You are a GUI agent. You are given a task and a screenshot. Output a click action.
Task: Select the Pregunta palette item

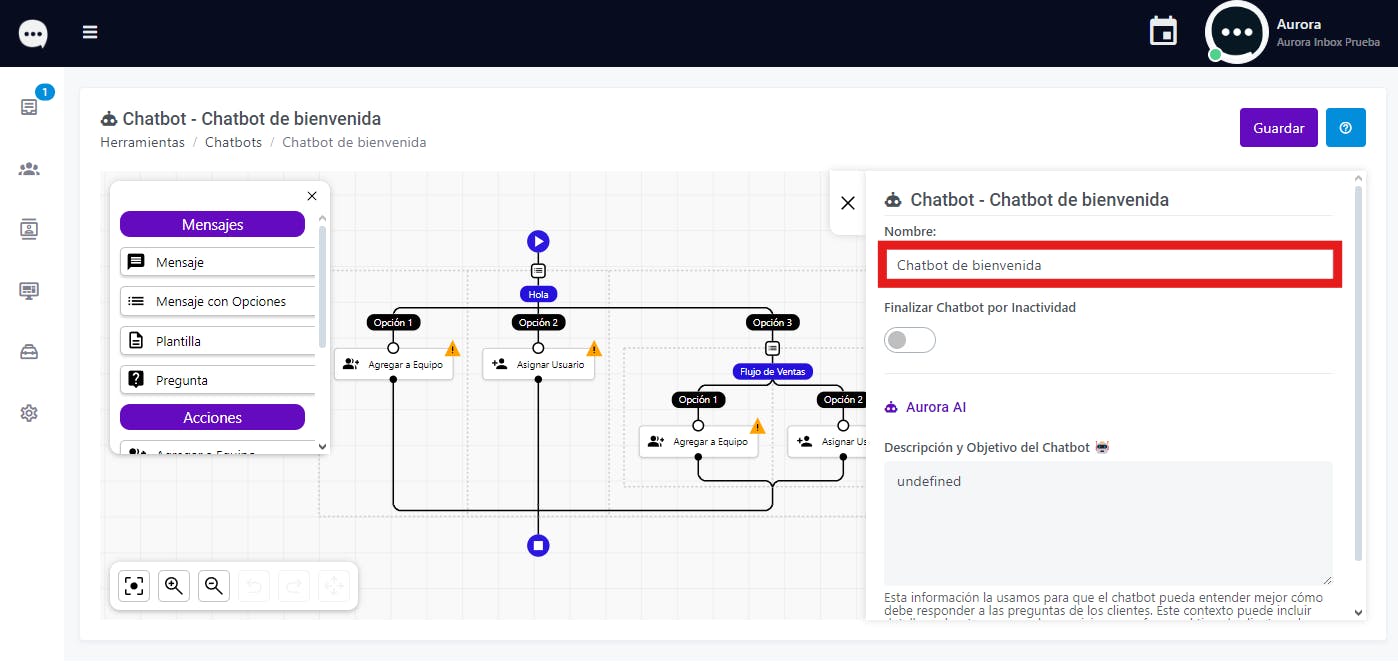click(x=218, y=380)
